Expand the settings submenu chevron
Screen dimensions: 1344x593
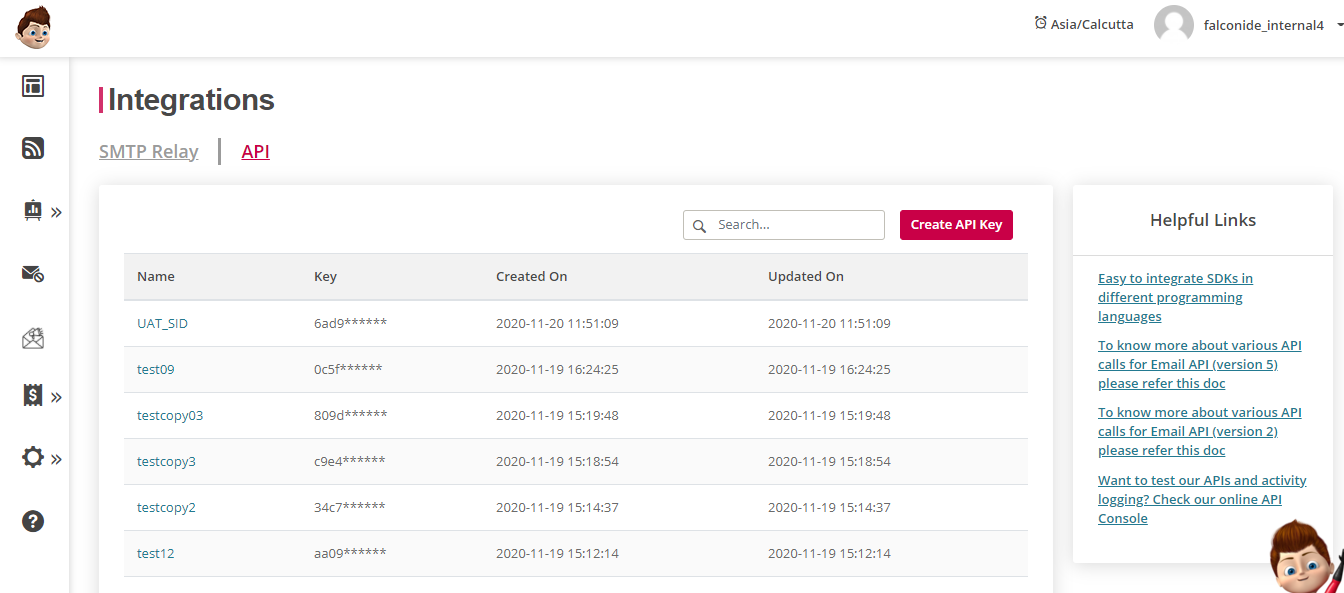pyautogui.click(x=57, y=459)
